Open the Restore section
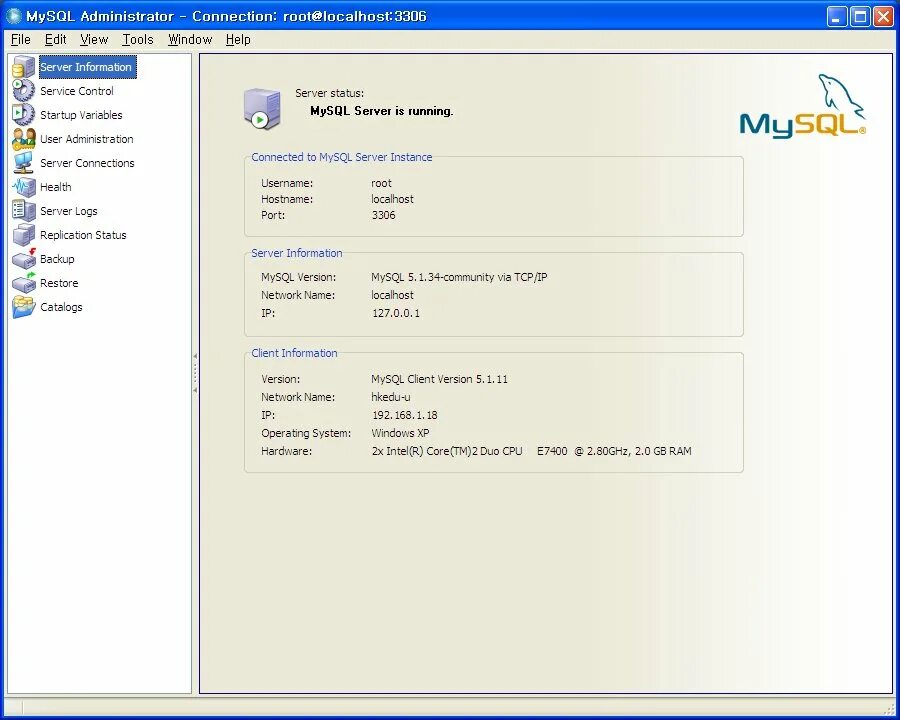The image size is (900, 720). (59, 283)
